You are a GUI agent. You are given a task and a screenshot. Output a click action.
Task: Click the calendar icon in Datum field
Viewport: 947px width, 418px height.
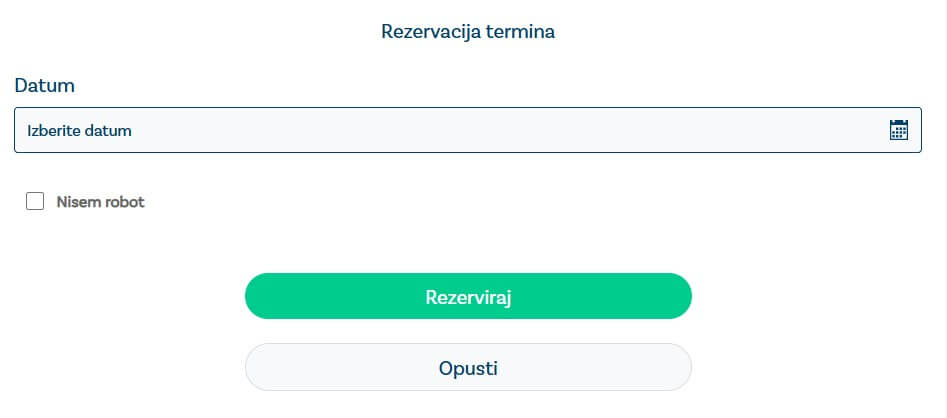pyautogui.click(x=898, y=130)
